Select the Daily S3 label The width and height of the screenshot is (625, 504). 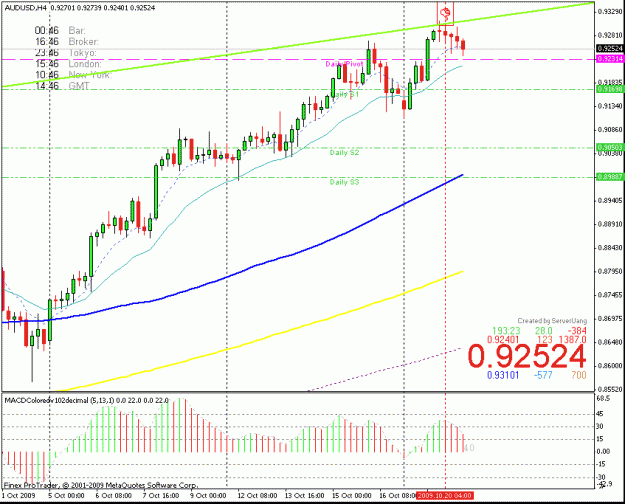coord(344,182)
